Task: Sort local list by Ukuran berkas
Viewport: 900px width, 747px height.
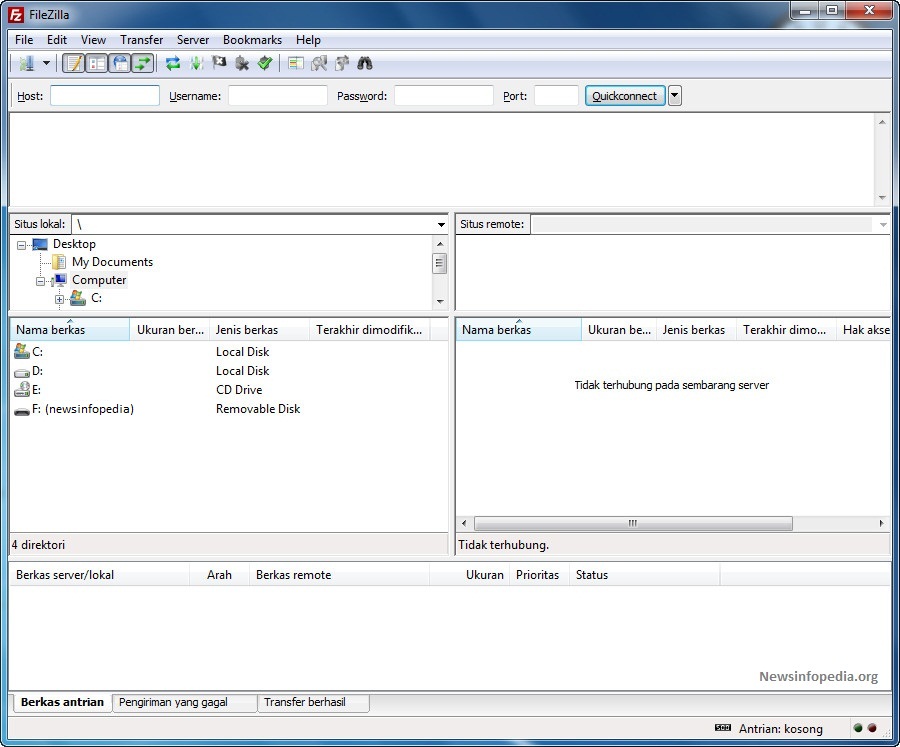Action: coord(169,330)
